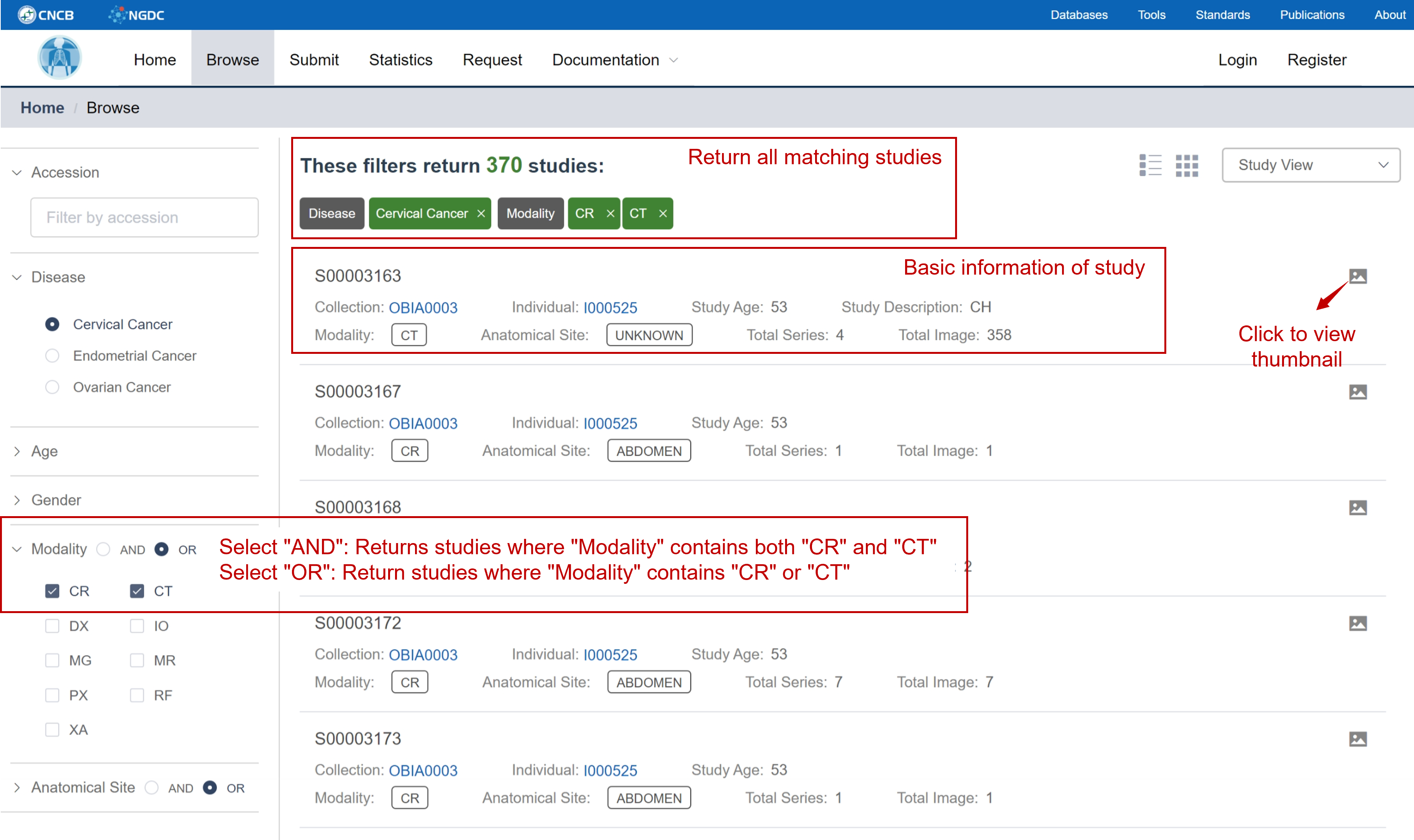Expand the Age filter section

coord(17,451)
